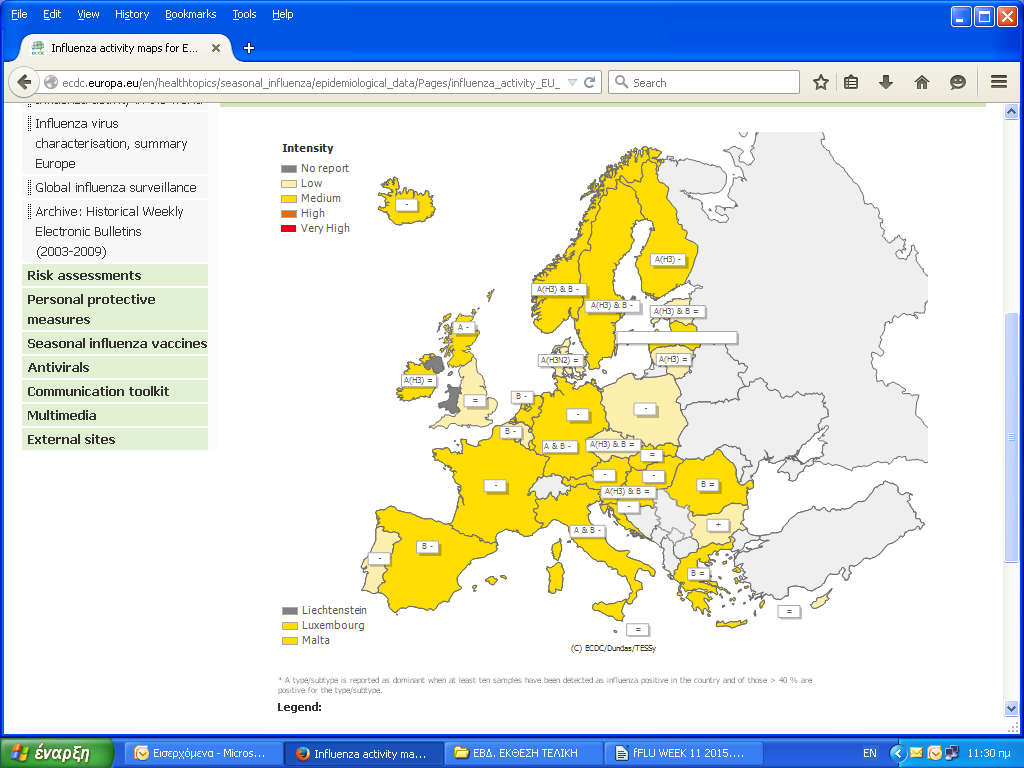Image resolution: width=1024 pixels, height=768 pixels.
Task: Open the File menu
Action: pos(19,14)
